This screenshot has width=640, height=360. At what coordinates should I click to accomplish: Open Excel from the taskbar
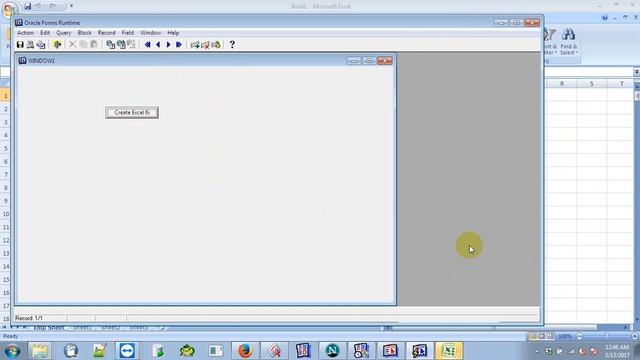pyautogui.click(x=449, y=351)
